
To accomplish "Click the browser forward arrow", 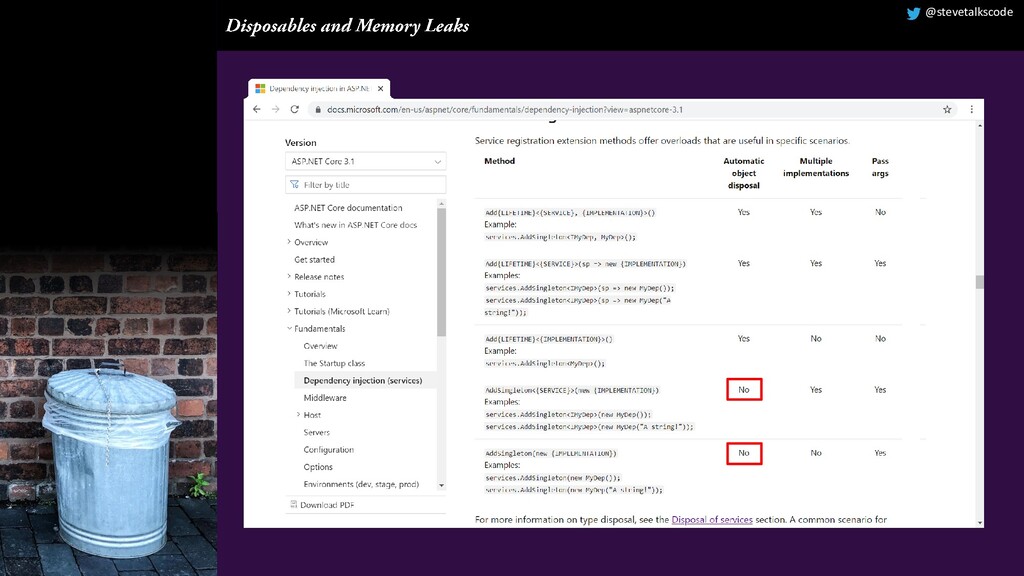I will [x=276, y=110].
